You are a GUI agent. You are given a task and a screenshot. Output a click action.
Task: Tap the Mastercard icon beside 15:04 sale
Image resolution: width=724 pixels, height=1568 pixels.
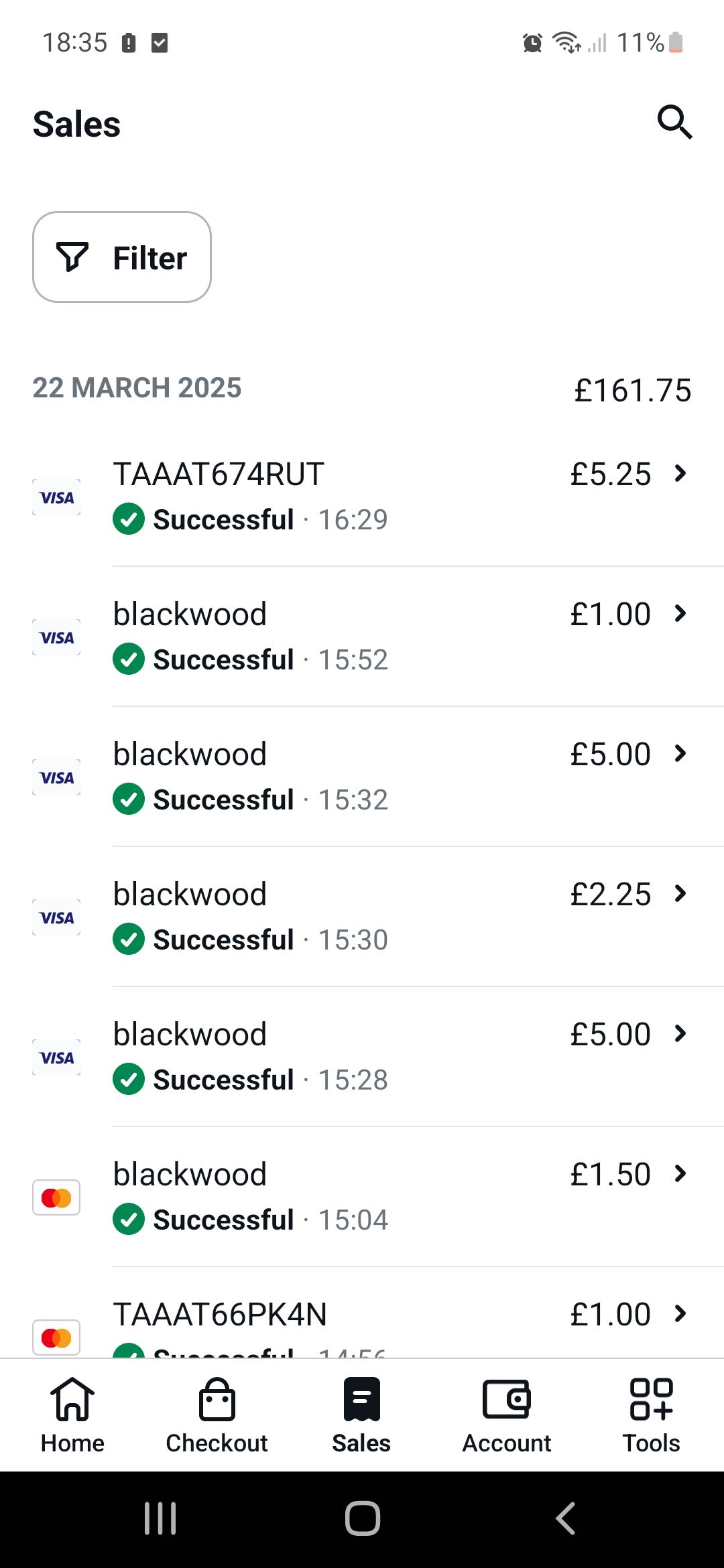coord(56,1197)
